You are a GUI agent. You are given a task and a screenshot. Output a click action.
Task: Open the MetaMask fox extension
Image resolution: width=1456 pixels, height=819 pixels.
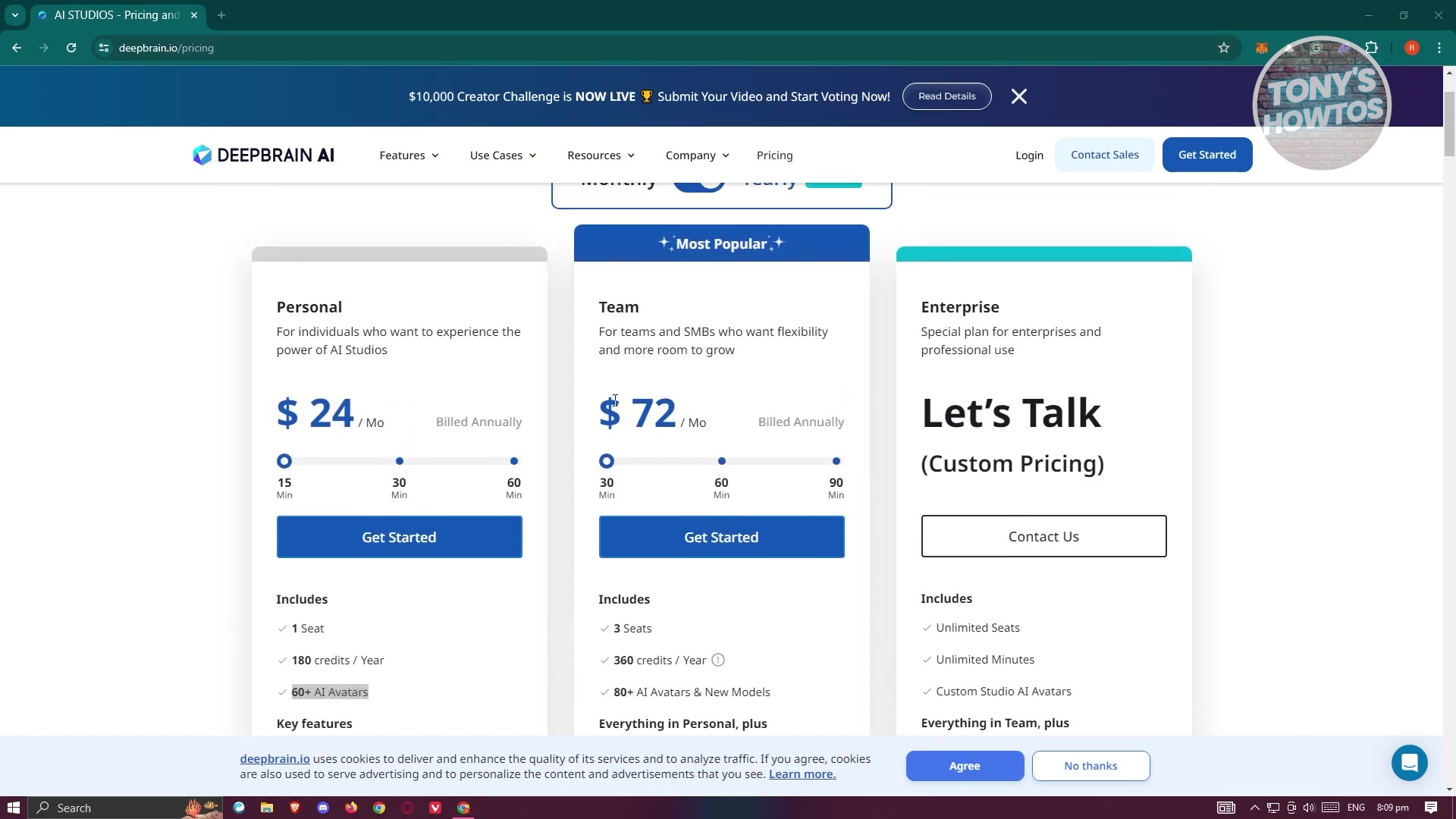point(1261,48)
